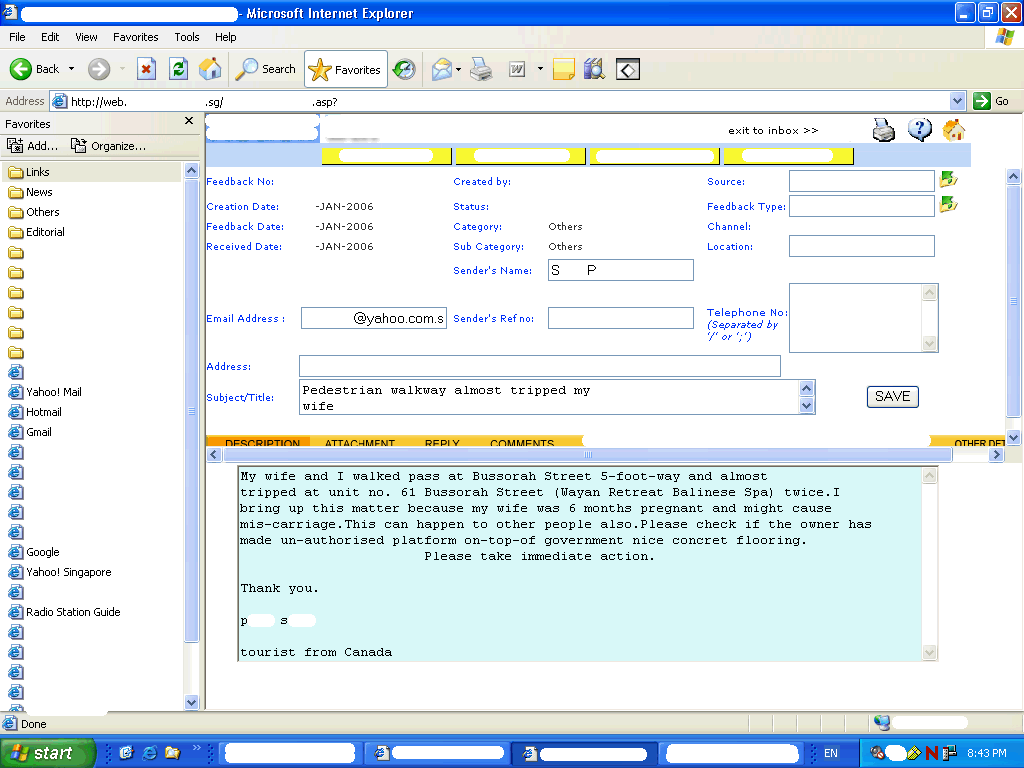Open the Back button history dropdown arrow
The height and width of the screenshot is (768, 1024).
(x=71, y=69)
